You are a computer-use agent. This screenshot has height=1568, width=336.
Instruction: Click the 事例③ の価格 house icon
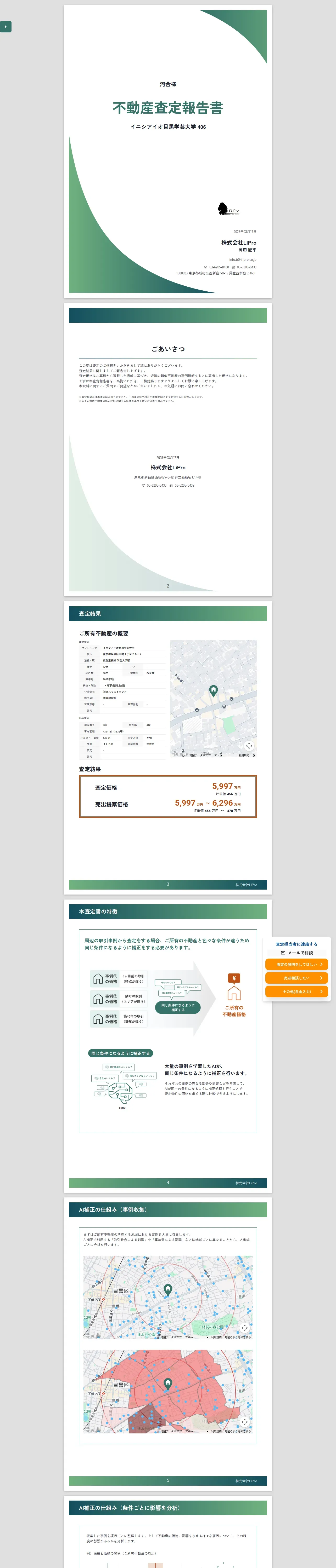tap(98, 1019)
